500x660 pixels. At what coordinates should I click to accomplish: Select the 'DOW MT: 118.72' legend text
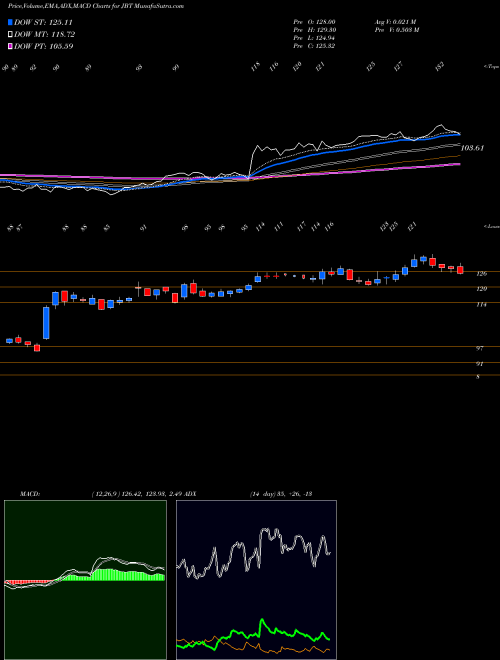point(45,34)
